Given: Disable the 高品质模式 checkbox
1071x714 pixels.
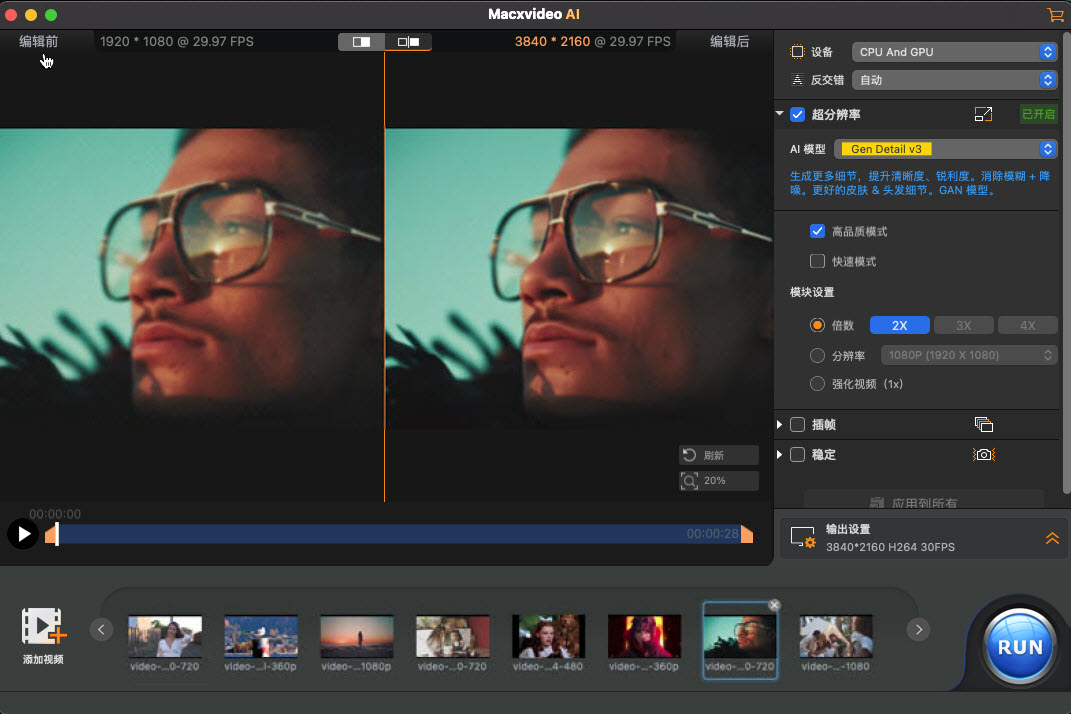Looking at the screenshot, I should (817, 231).
